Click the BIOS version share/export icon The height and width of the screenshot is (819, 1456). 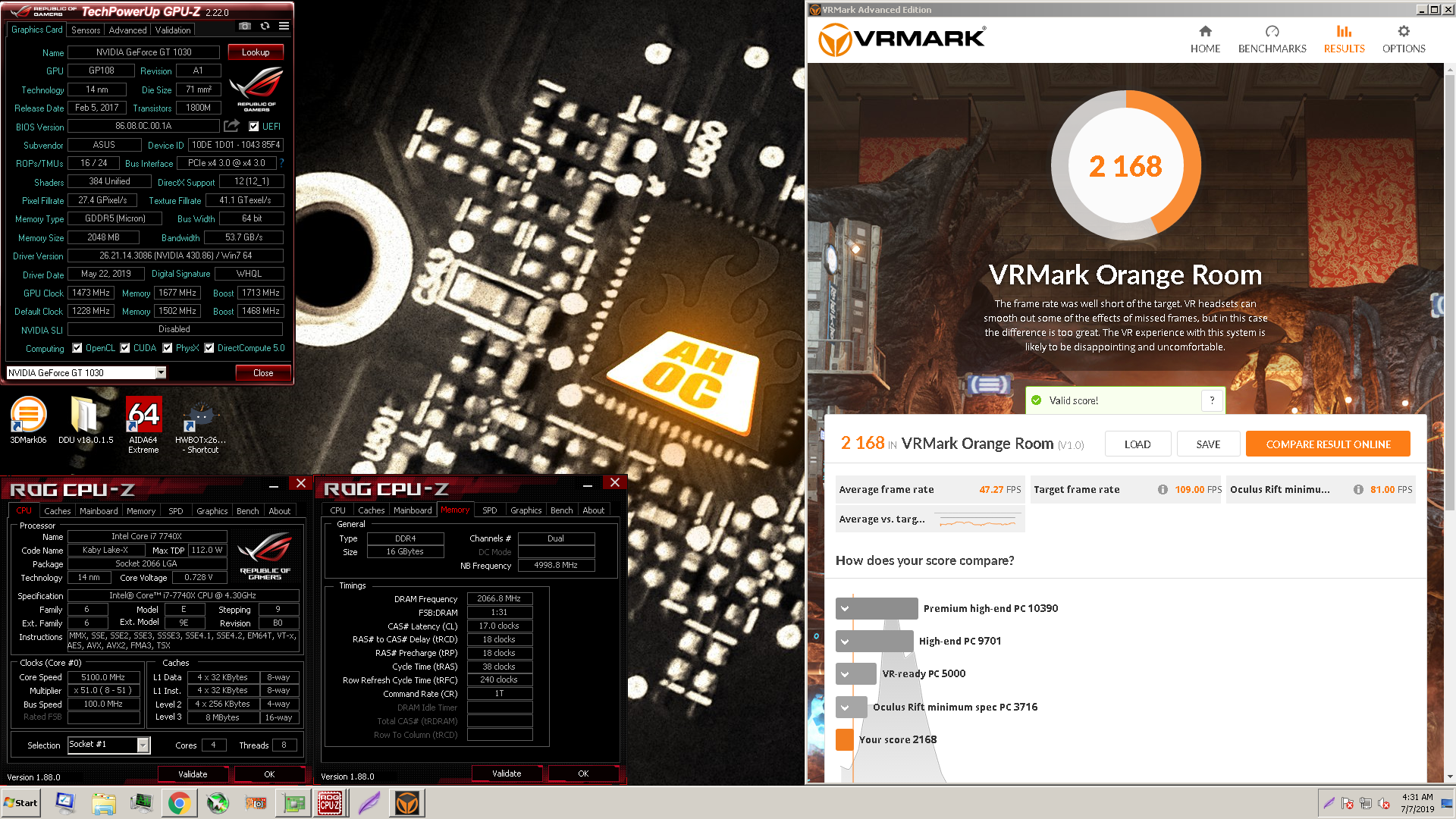coord(232,126)
